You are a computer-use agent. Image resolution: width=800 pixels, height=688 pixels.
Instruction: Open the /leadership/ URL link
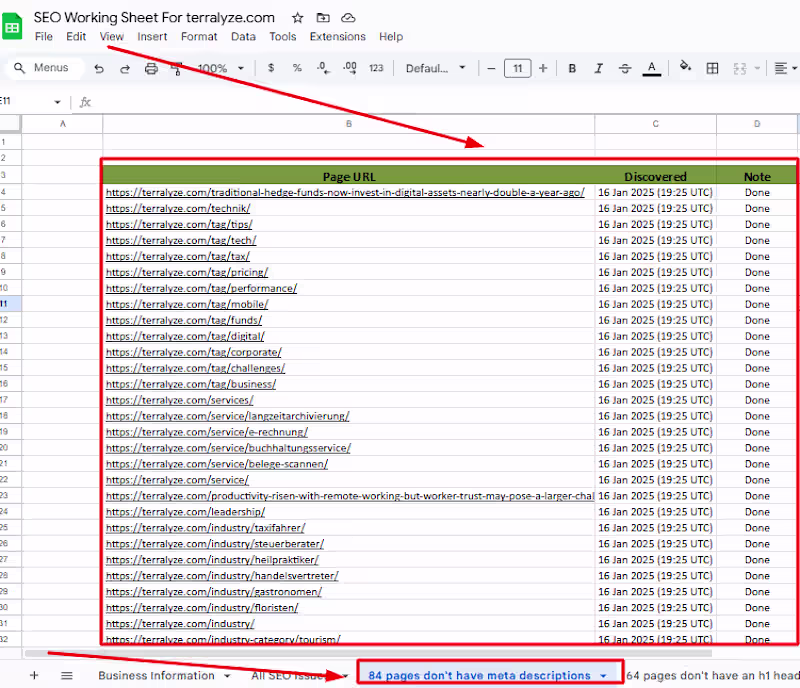coord(185,512)
